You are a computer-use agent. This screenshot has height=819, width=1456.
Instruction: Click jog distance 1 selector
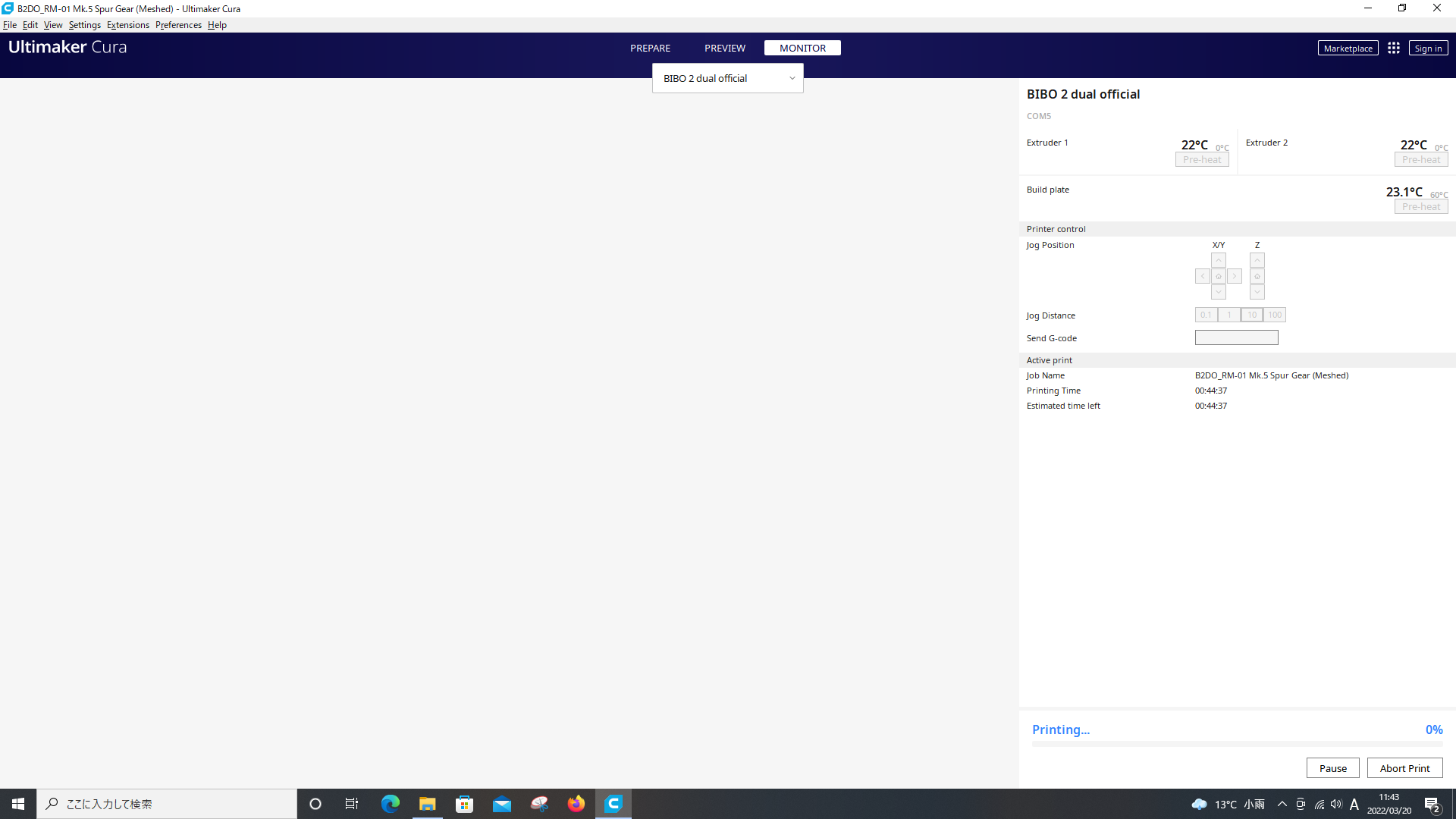[x=1228, y=315]
